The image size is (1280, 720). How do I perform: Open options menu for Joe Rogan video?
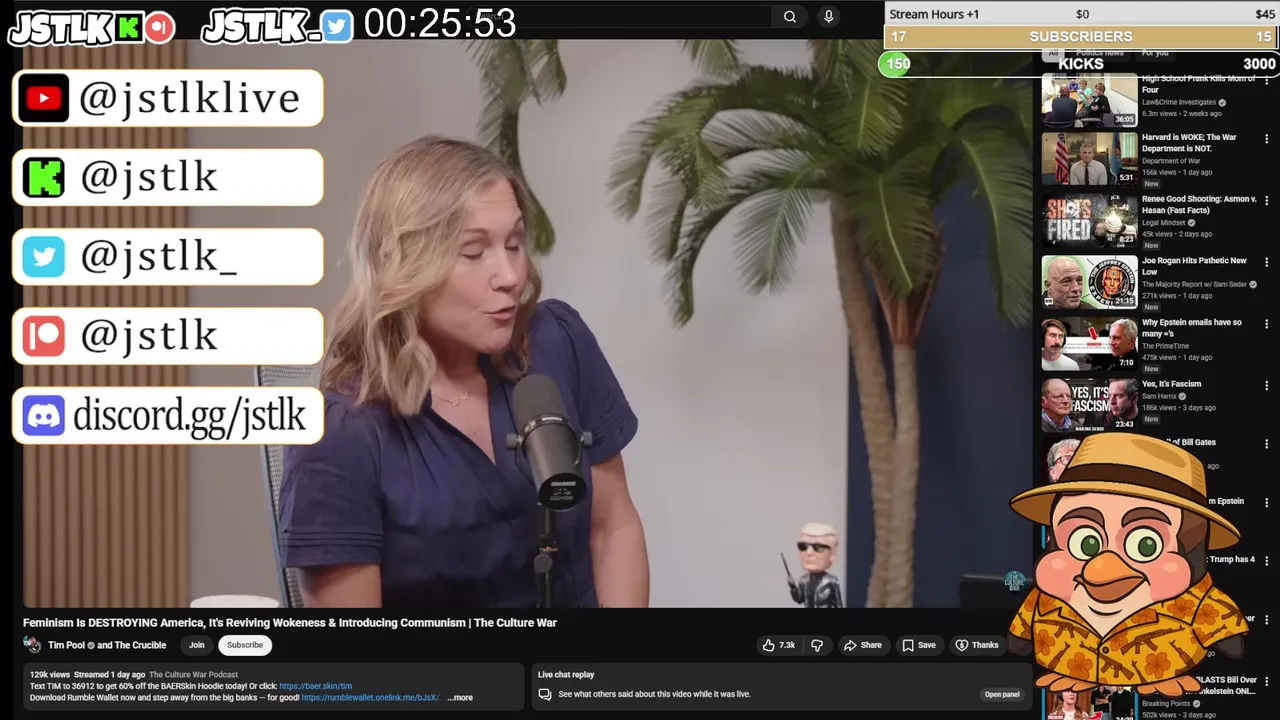1267,262
